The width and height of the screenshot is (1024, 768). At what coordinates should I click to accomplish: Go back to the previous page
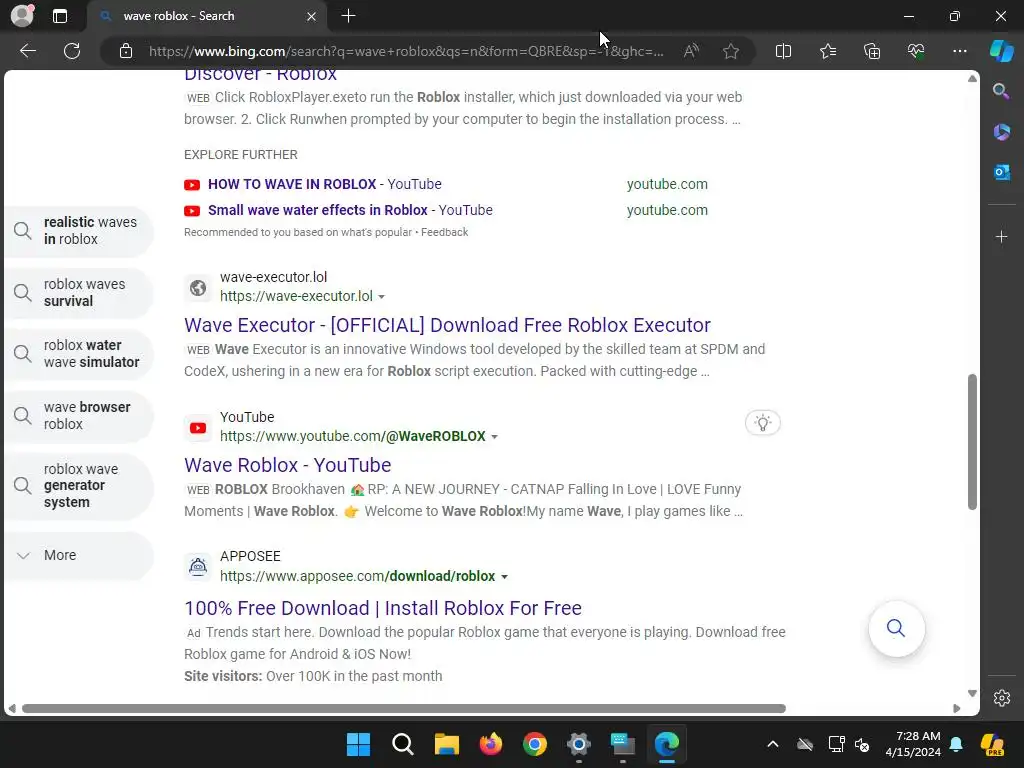28,51
